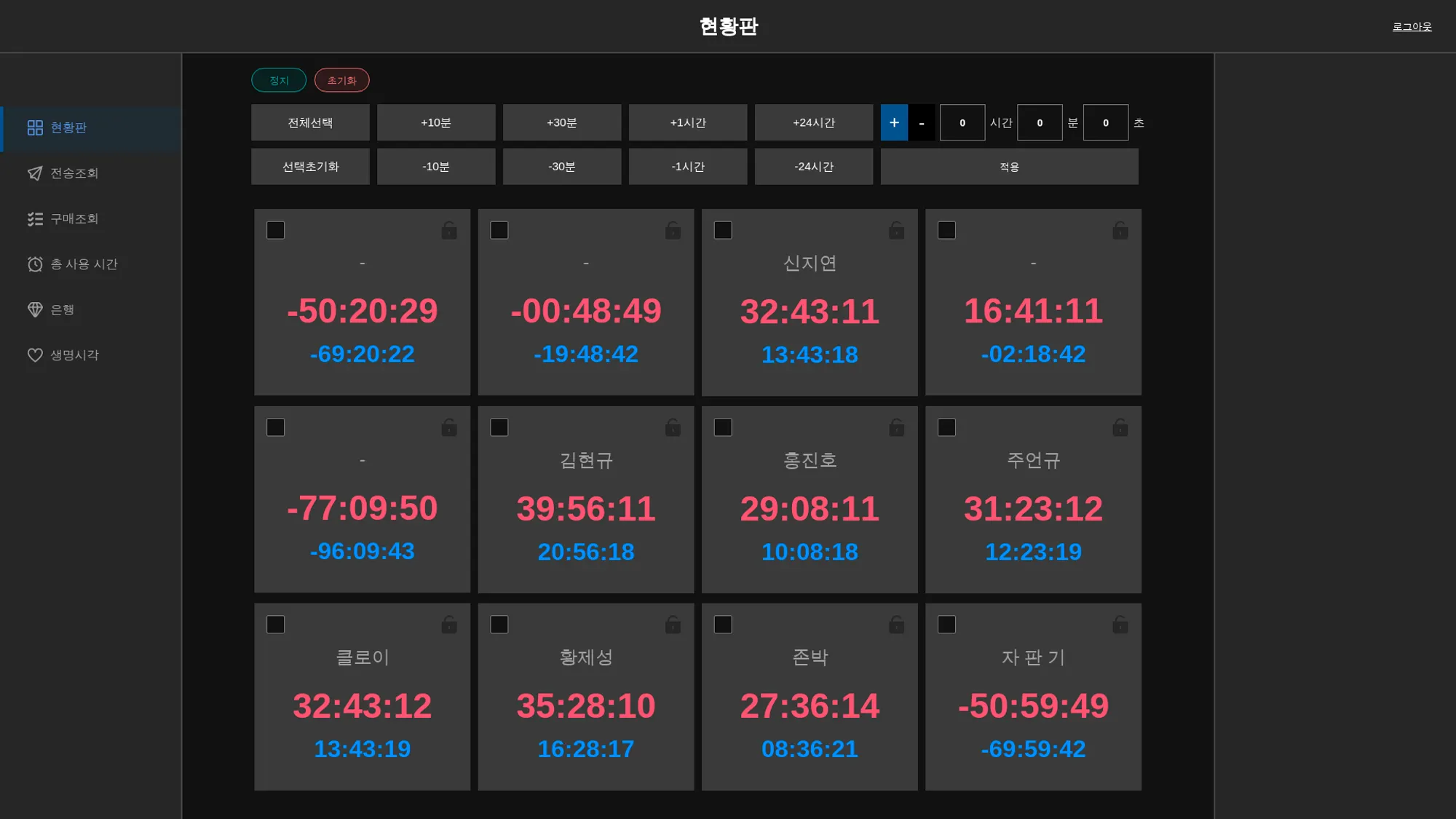Select the 주언규 card checkbox
Viewport: 1456px width, 819px height.
click(x=946, y=428)
